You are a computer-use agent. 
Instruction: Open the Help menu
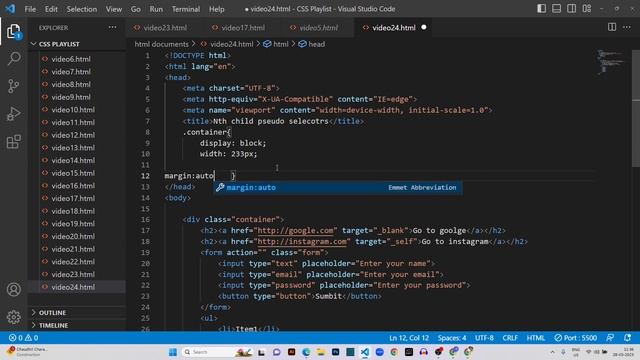pos(217,9)
